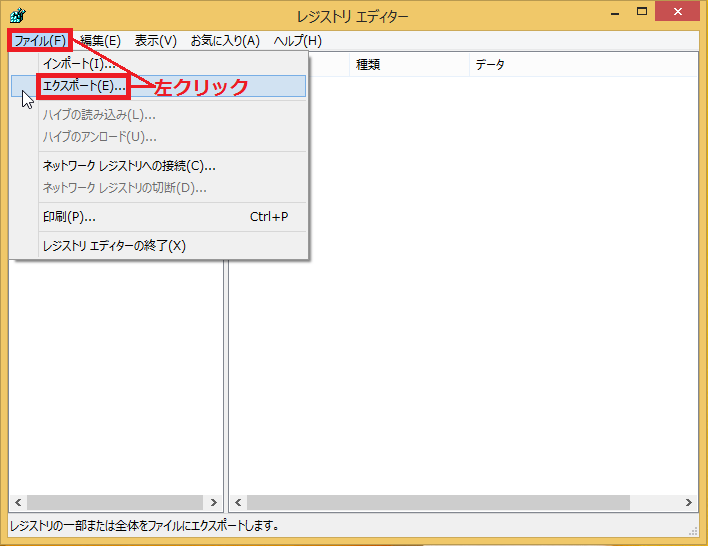708x546 pixels.
Task: Choose レジストリ エディターの終了(X) to exit
Action: pos(158,246)
